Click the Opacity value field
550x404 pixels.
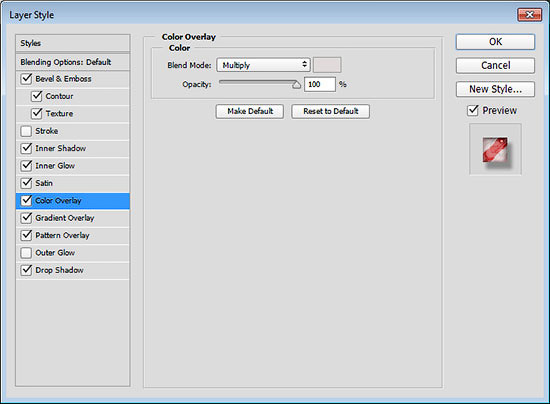[x=320, y=84]
